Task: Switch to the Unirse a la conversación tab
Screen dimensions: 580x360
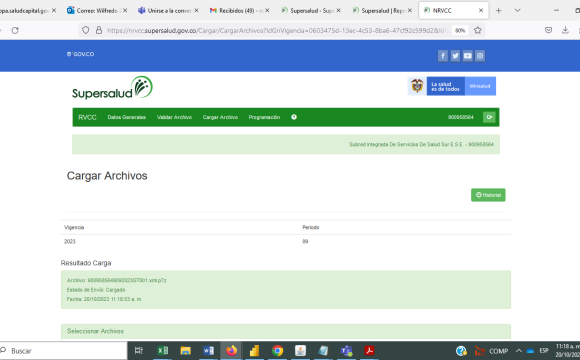Action: 168,10
